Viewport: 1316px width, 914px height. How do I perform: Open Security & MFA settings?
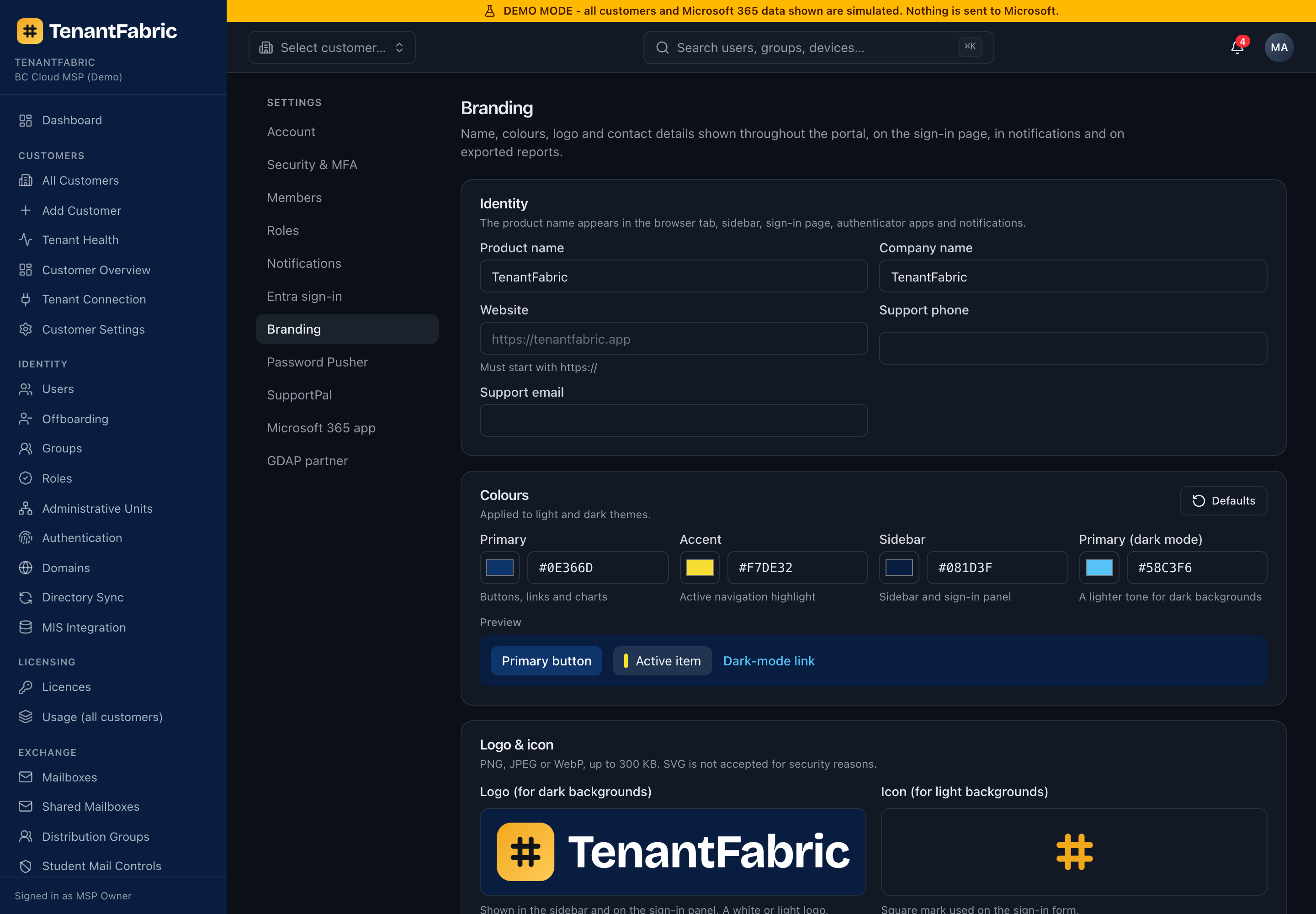347,165
